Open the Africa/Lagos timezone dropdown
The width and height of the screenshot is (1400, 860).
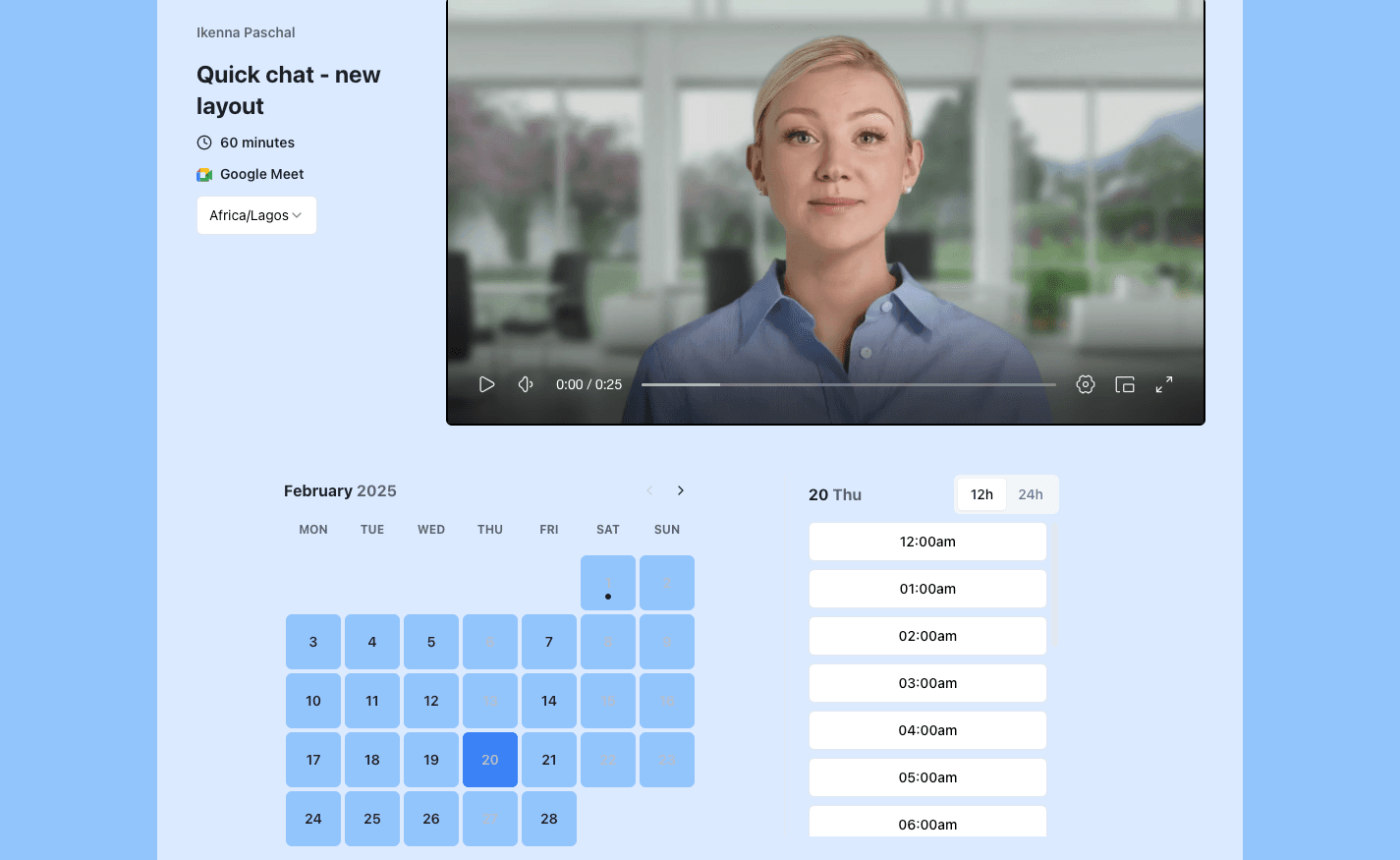tap(256, 215)
